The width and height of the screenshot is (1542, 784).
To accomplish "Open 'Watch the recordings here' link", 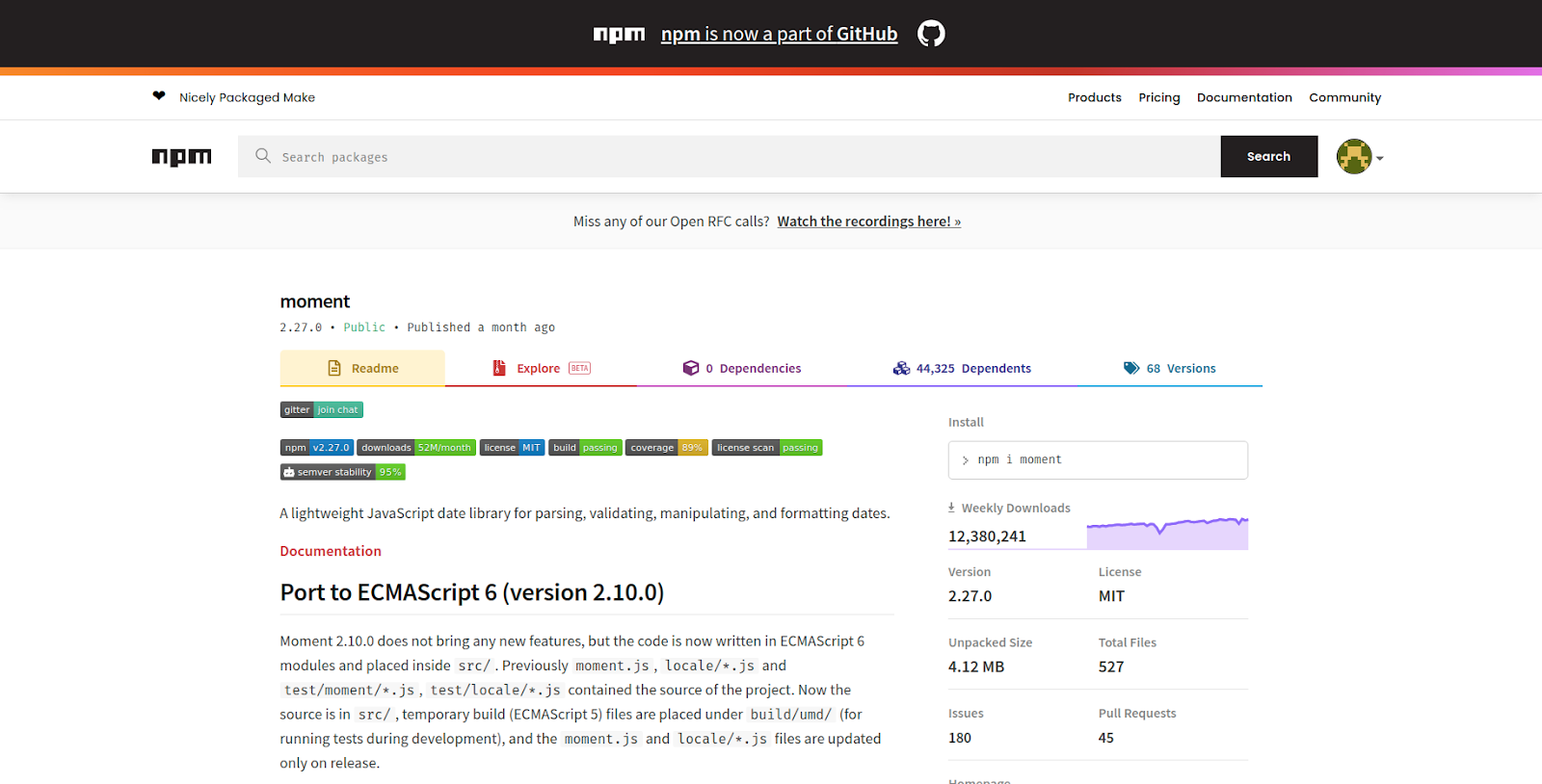I will [869, 222].
